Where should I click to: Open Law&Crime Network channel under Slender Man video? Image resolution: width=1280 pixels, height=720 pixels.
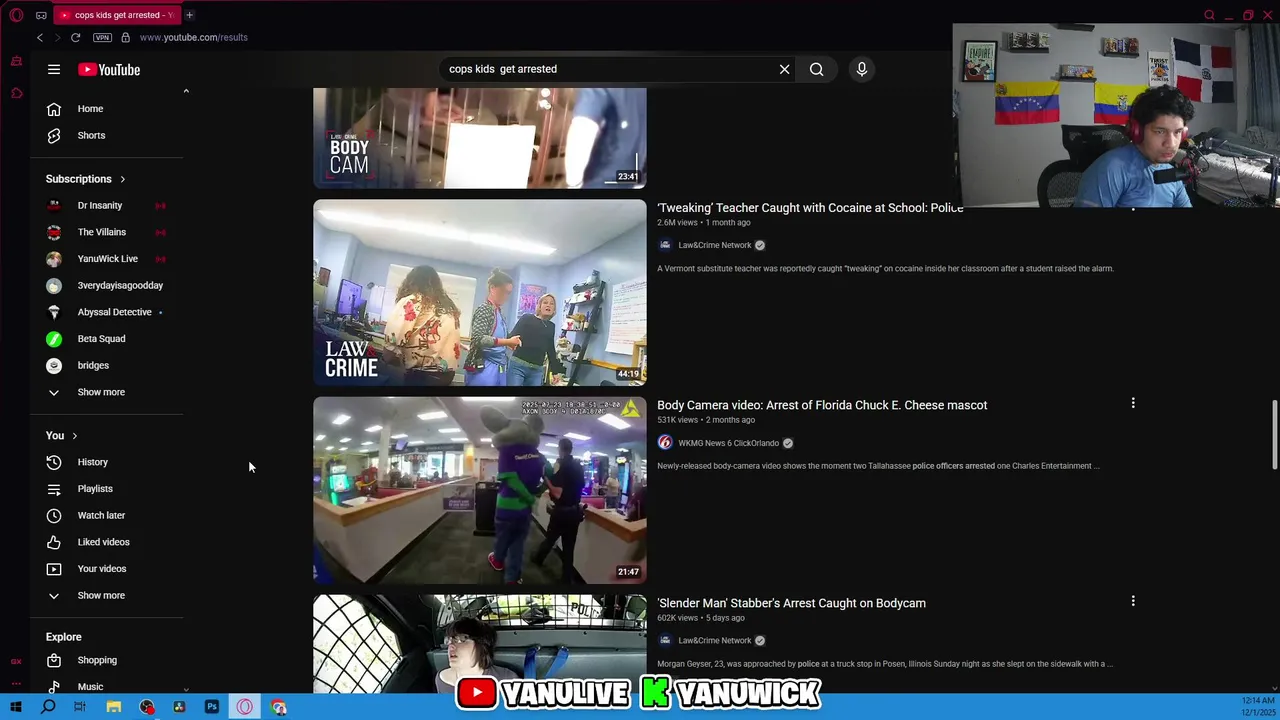pos(714,640)
